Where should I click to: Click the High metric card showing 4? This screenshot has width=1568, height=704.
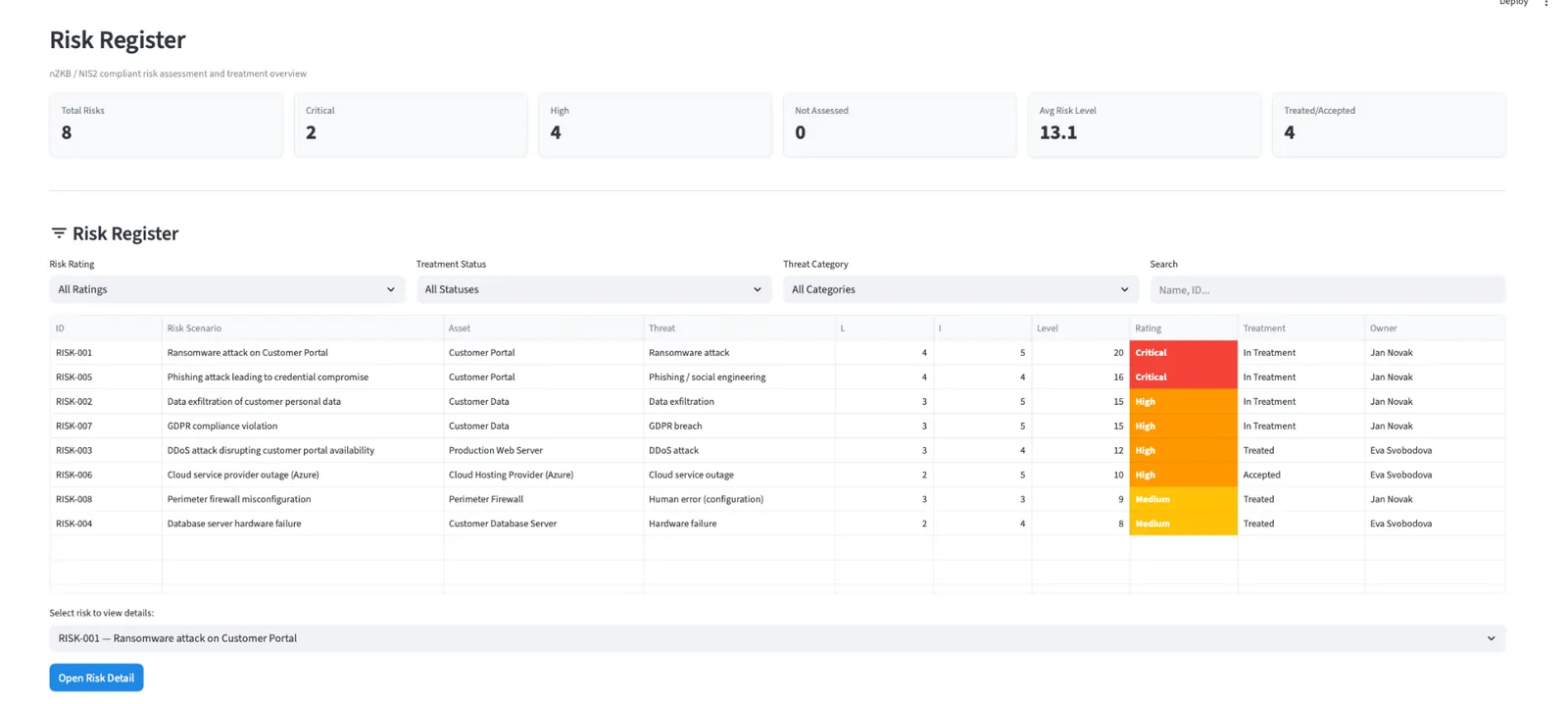coord(655,125)
